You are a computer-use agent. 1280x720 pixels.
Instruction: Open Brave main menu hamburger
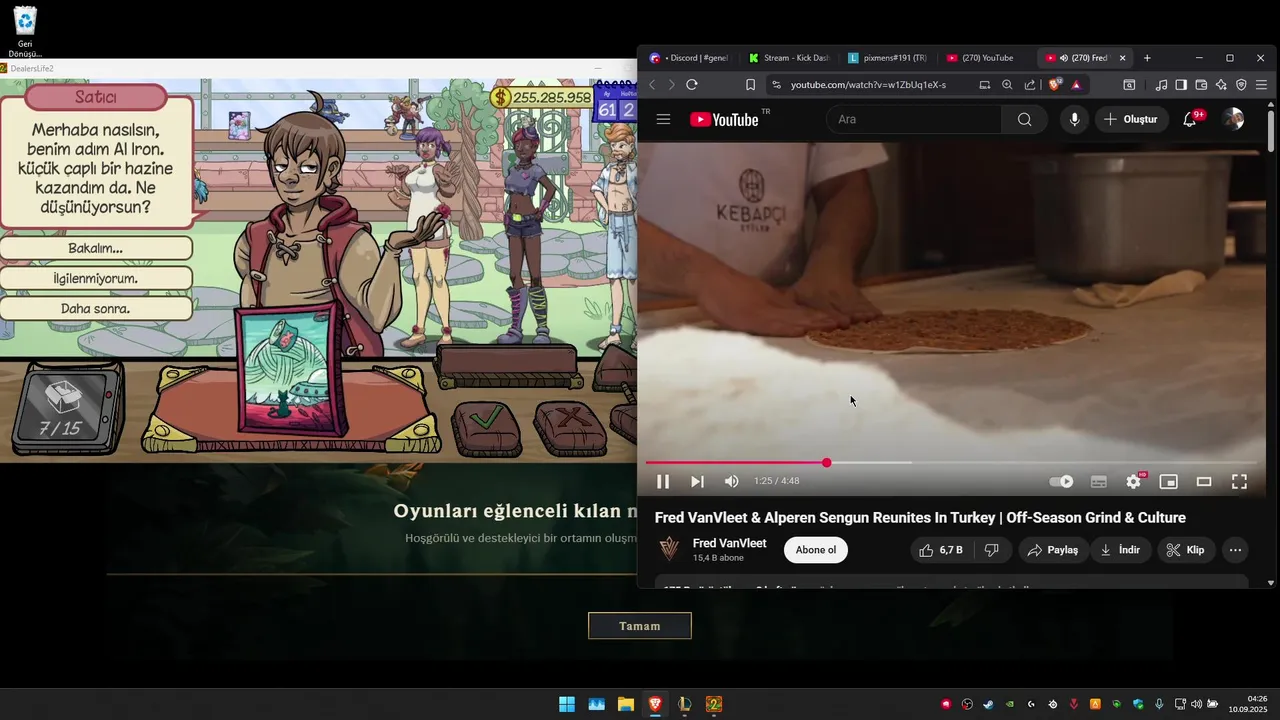pos(1262,85)
